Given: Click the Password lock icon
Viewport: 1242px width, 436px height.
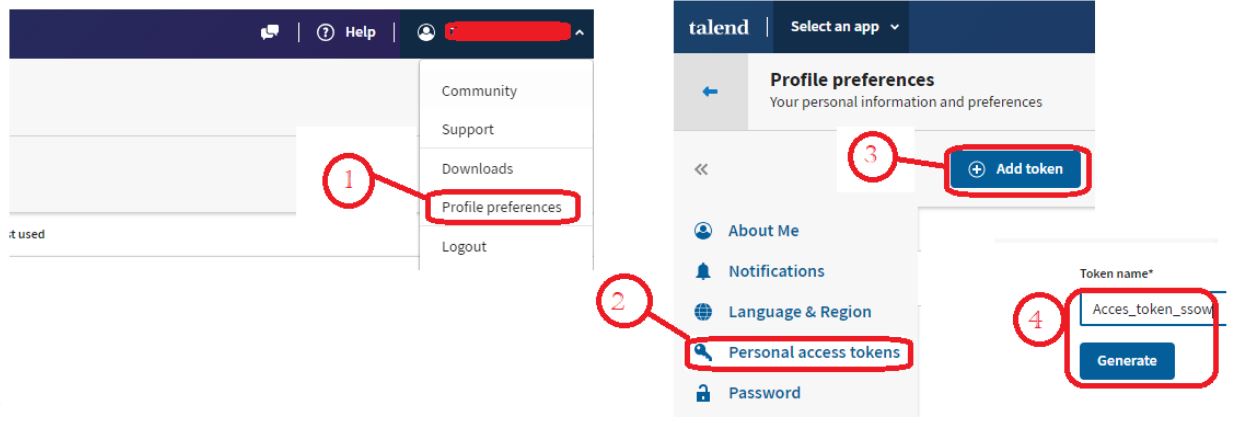Looking at the screenshot, I should [x=701, y=393].
